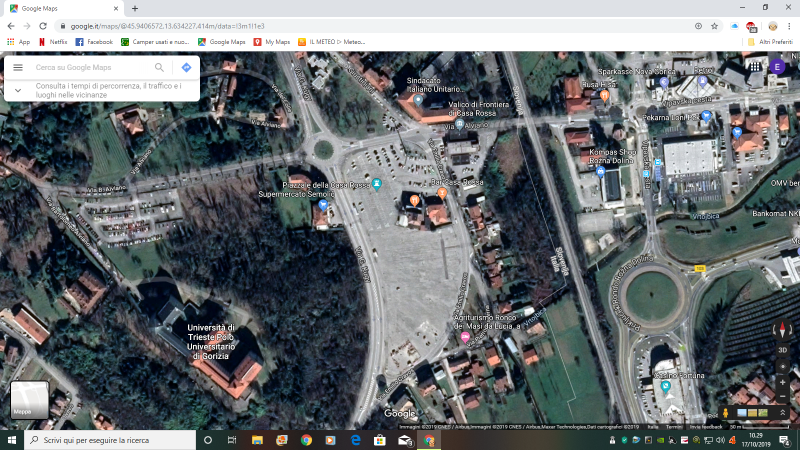The height and width of the screenshot is (450, 800).
Task: Open the Google Maps hamburger menu
Action: tap(18, 67)
